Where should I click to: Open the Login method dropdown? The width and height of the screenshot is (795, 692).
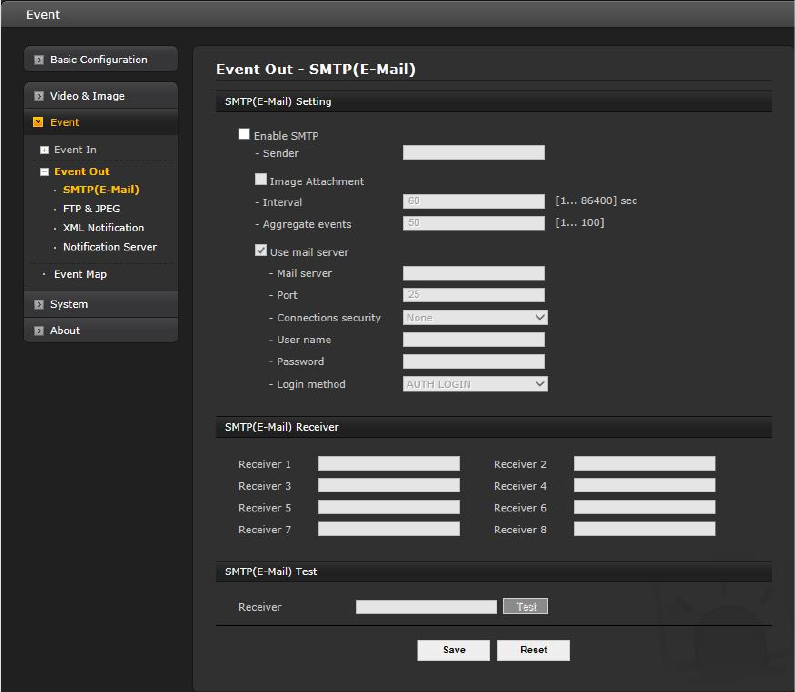pyautogui.click(x=475, y=384)
